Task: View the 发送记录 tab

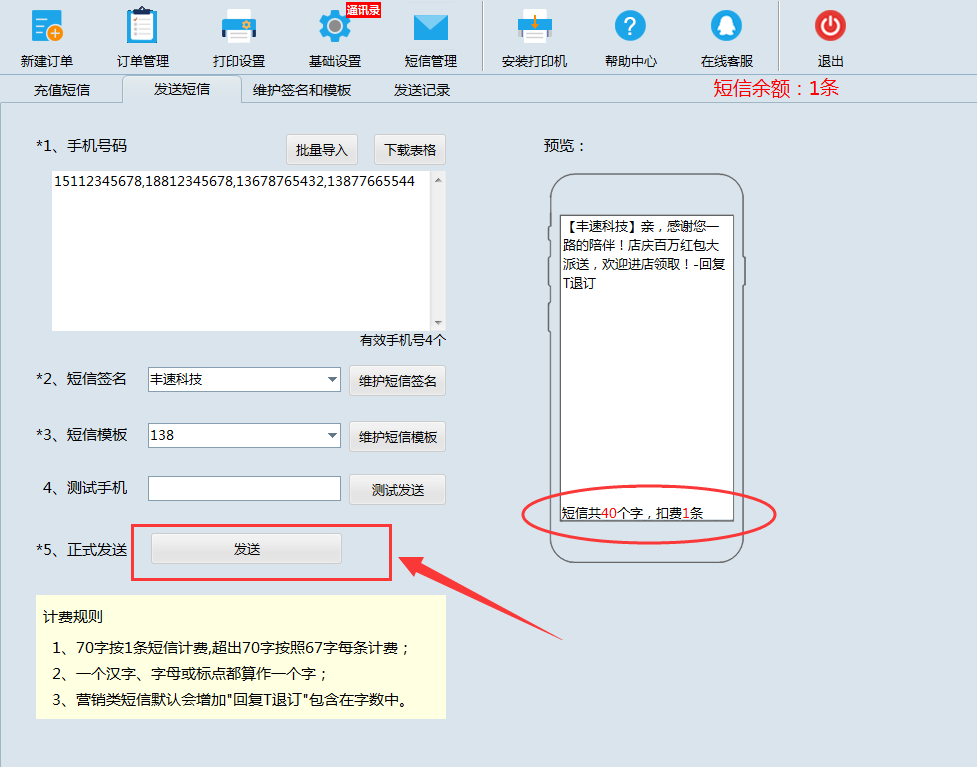Action: pyautogui.click(x=422, y=90)
